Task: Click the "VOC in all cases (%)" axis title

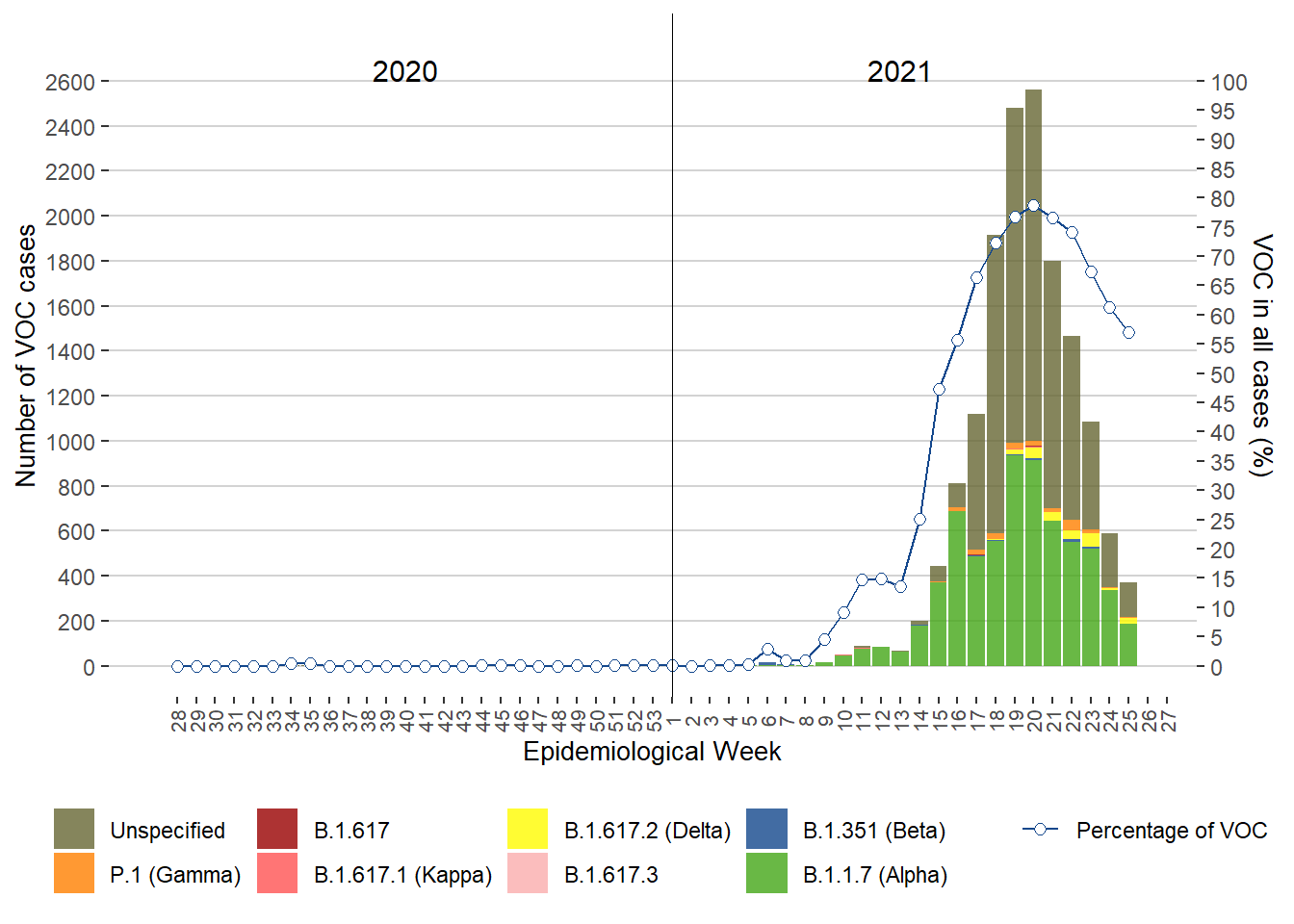Action: tap(1262, 354)
